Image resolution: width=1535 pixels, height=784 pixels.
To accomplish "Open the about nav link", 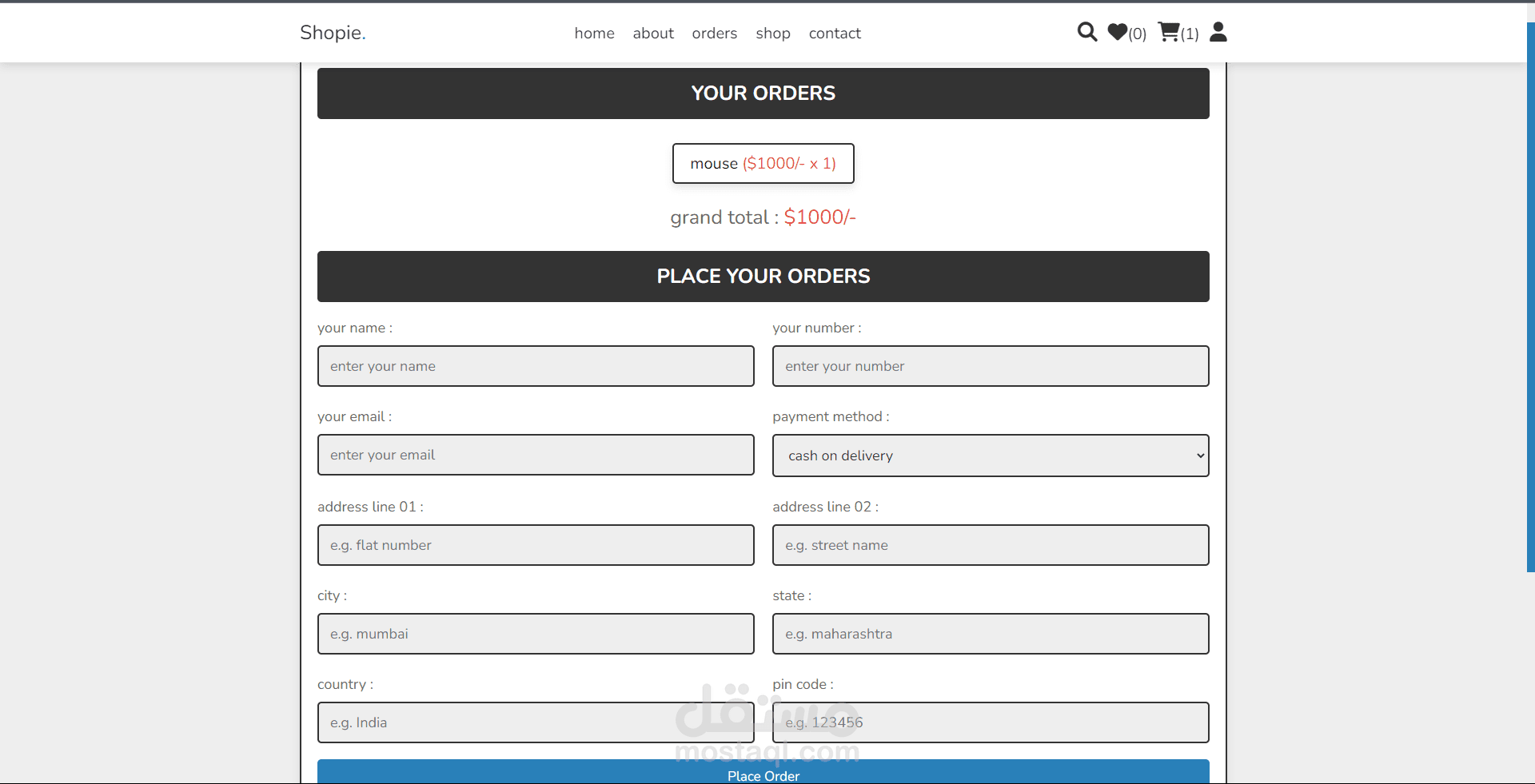I will pyautogui.click(x=653, y=33).
